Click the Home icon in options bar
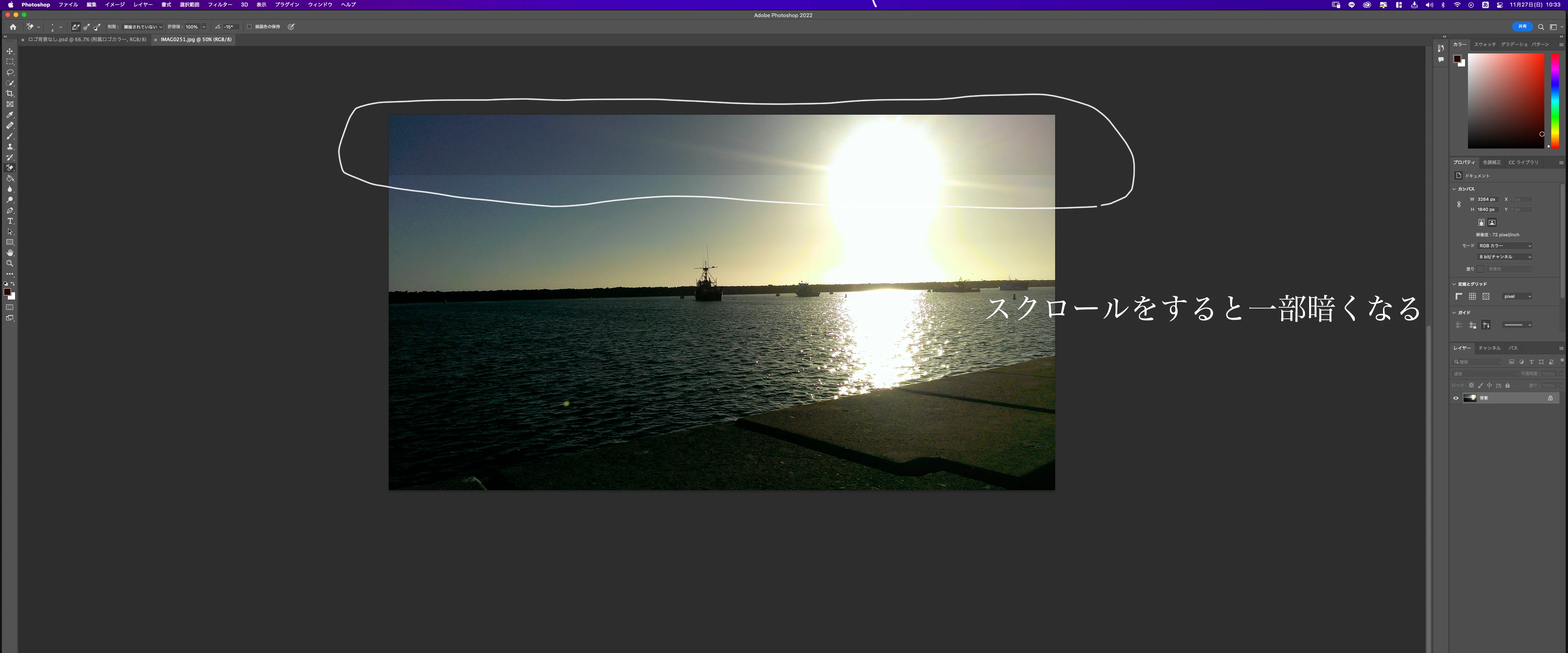1568x653 pixels. [13, 27]
